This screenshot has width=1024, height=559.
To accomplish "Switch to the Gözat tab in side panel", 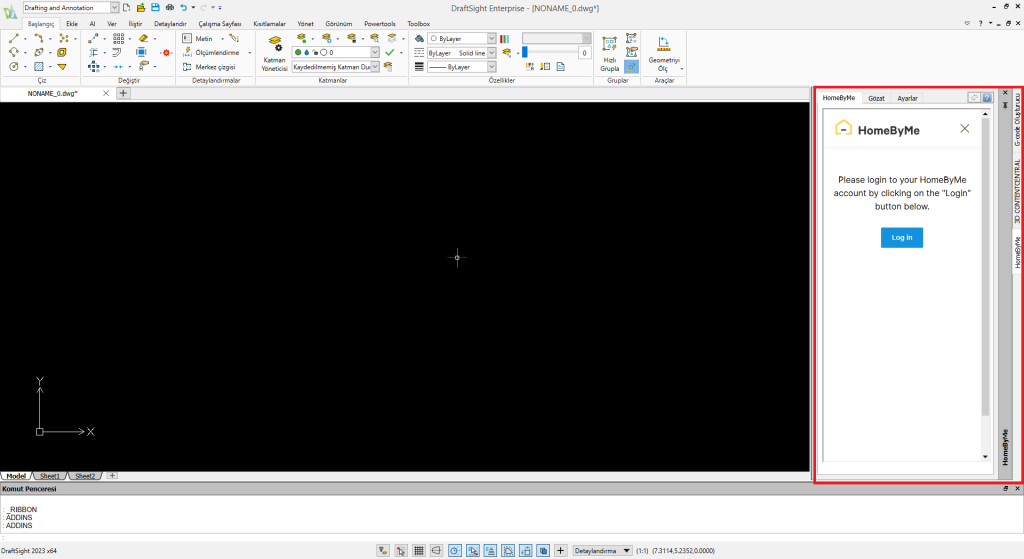I will click(x=876, y=98).
